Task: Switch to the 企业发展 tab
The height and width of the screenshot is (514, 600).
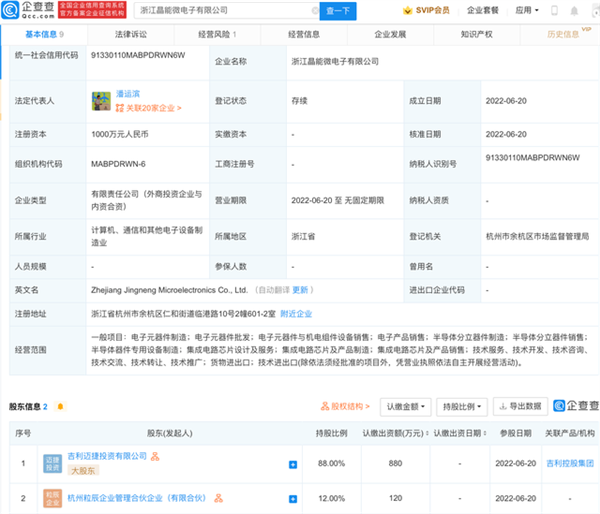Action: pyautogui.click(x=390, y=34)
